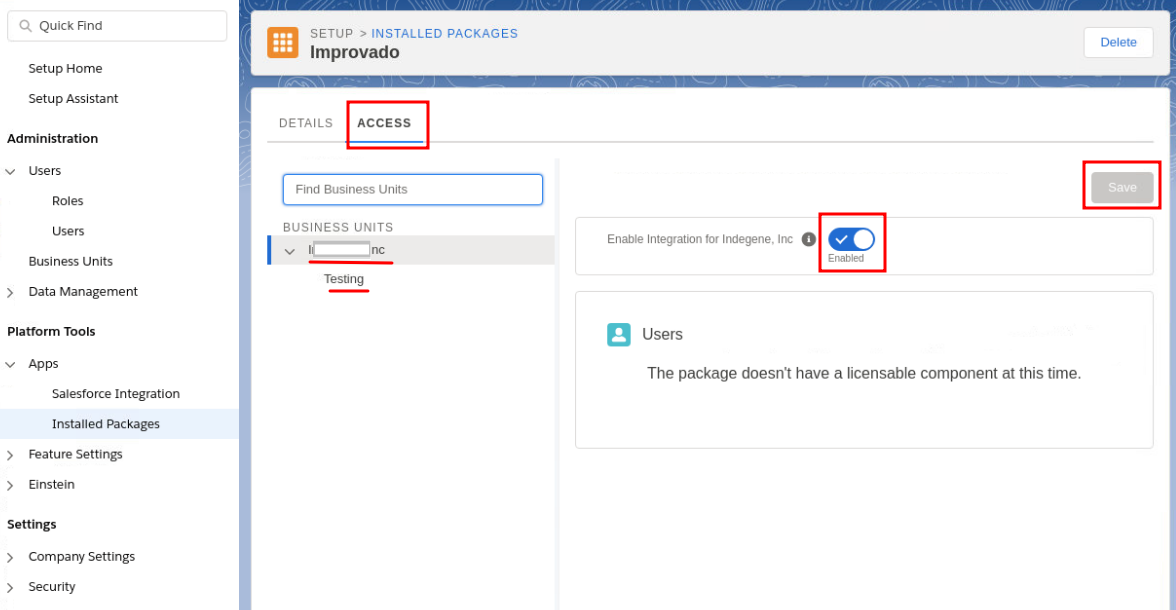Collapse the Apps section chevron
Viewport: 1176px width, 610px height.
10,365
